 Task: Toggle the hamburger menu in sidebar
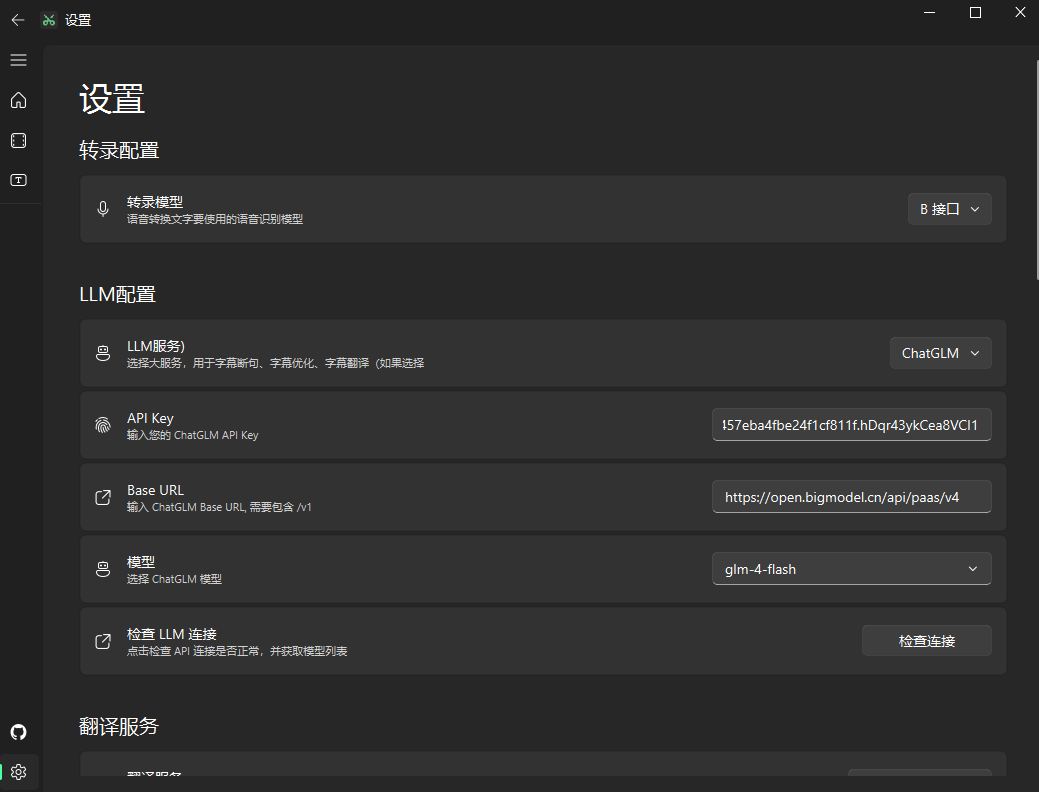(17, 60)
